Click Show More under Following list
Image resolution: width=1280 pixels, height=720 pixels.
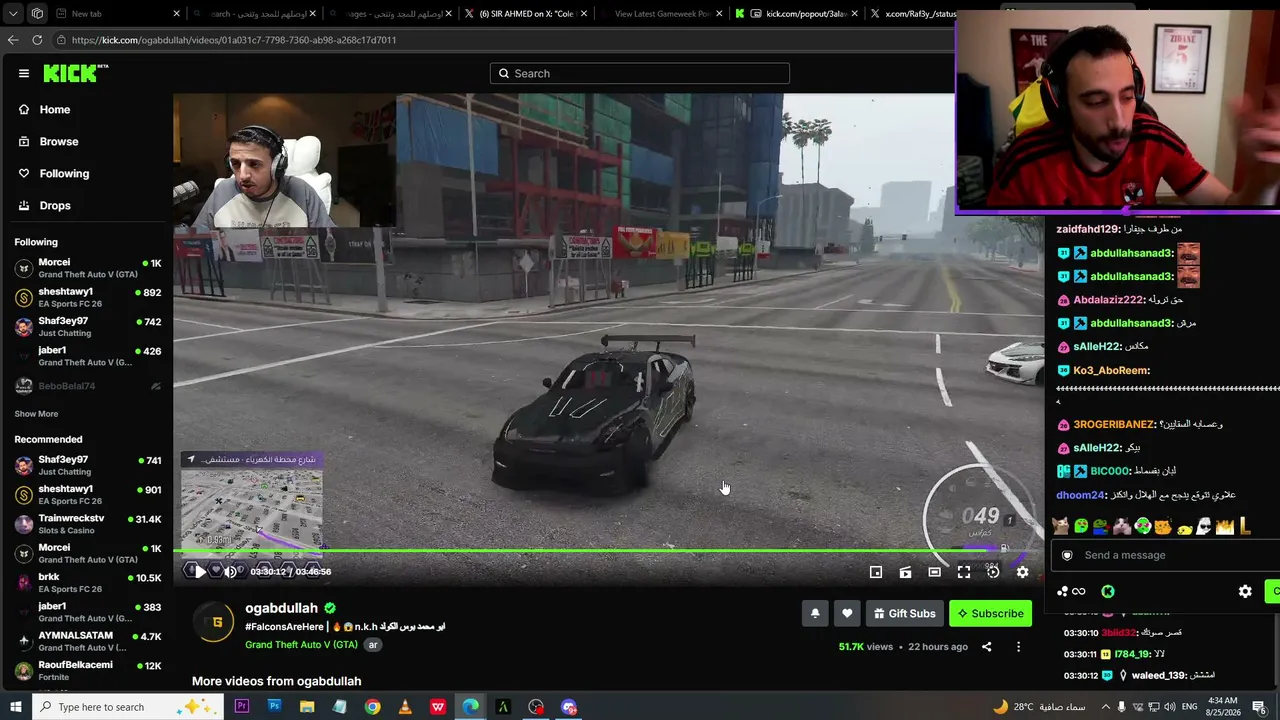36,414
